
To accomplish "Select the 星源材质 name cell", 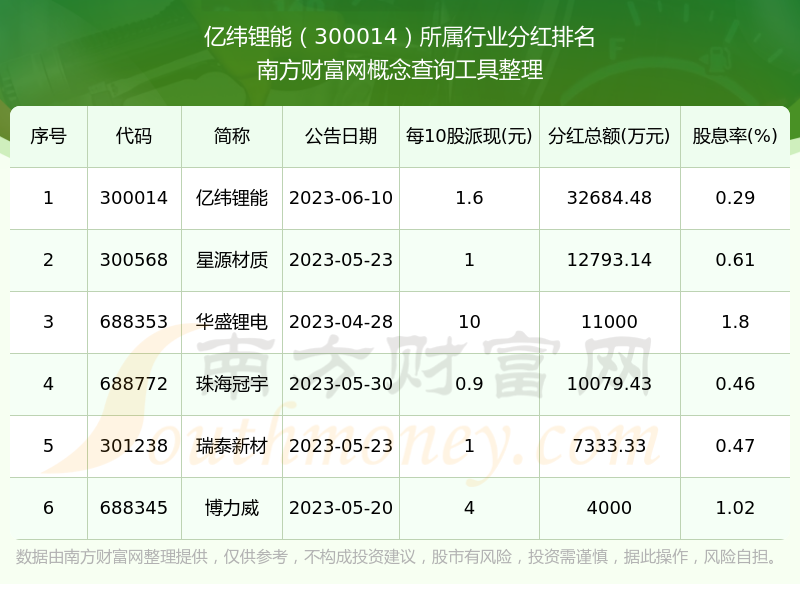I will [232, 260].
